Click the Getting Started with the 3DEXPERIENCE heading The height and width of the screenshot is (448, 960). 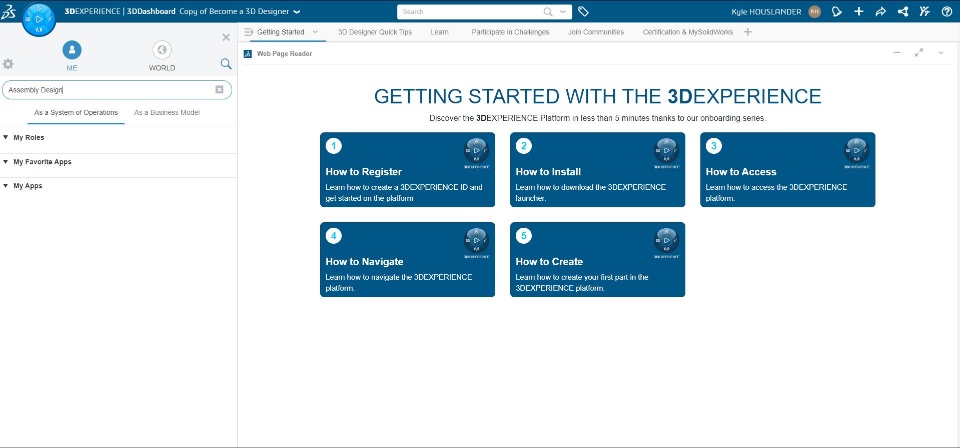point(598,96)
